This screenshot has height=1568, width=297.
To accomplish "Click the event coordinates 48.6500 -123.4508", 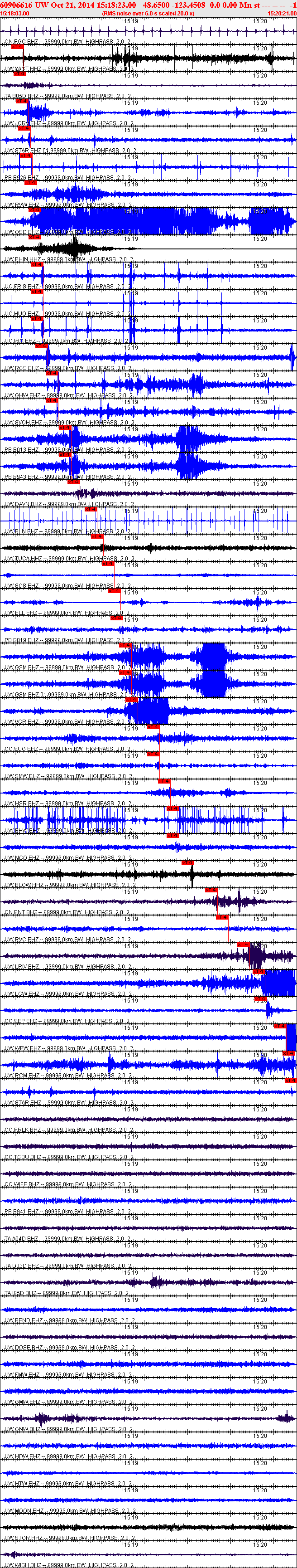I will (x=174, y=5).
